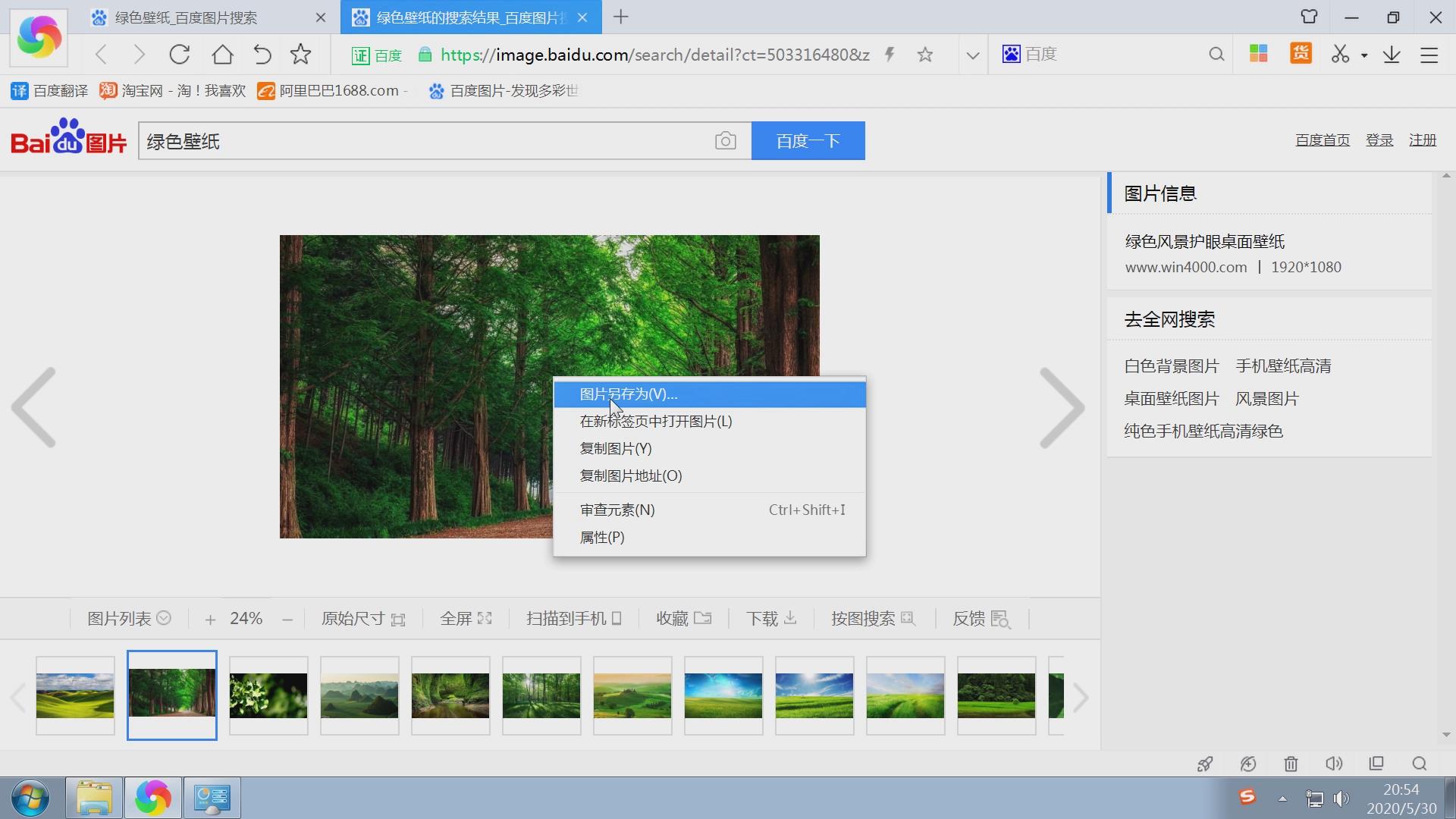Open the screenshot/scissors tool in the toolbar
1456x819 pixels.
1340,54
